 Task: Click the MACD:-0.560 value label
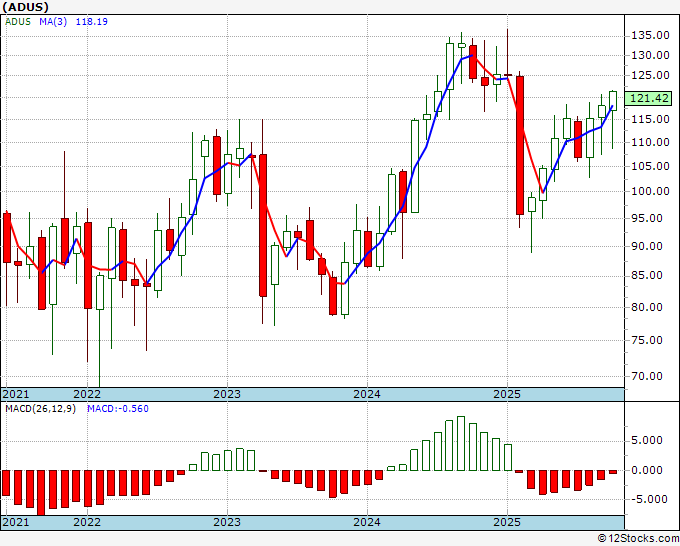click(118, 409)
